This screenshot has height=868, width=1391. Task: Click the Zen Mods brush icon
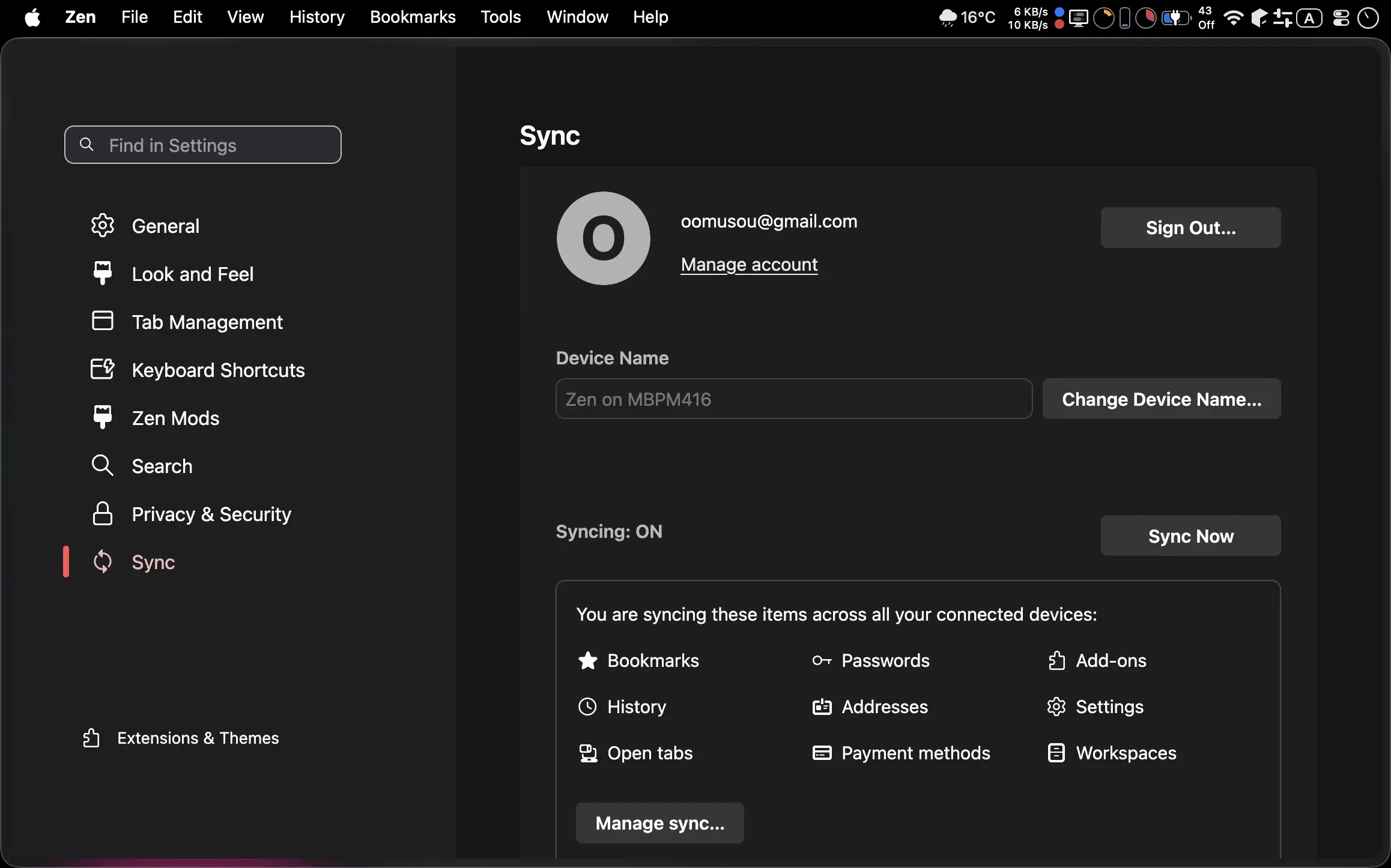[103, 417]
